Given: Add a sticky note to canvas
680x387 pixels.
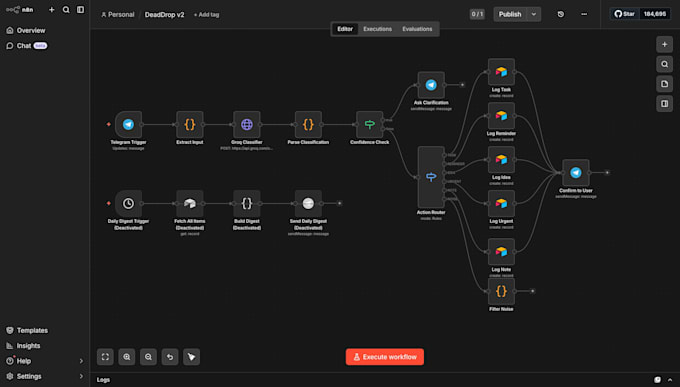Looking at the screenshot, I should pyautogui.click(x=664, y=84).
